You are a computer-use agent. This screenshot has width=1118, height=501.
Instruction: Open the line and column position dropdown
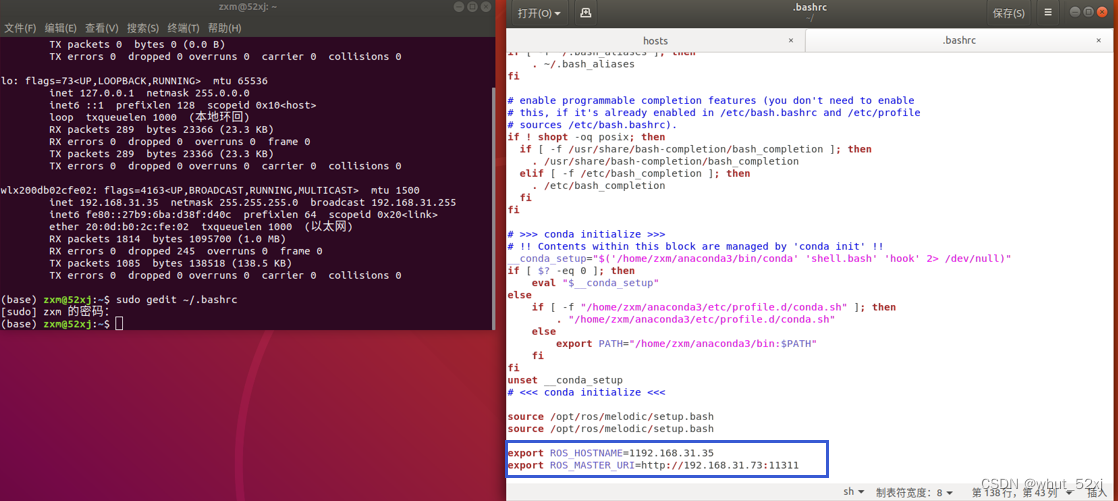1022,492
